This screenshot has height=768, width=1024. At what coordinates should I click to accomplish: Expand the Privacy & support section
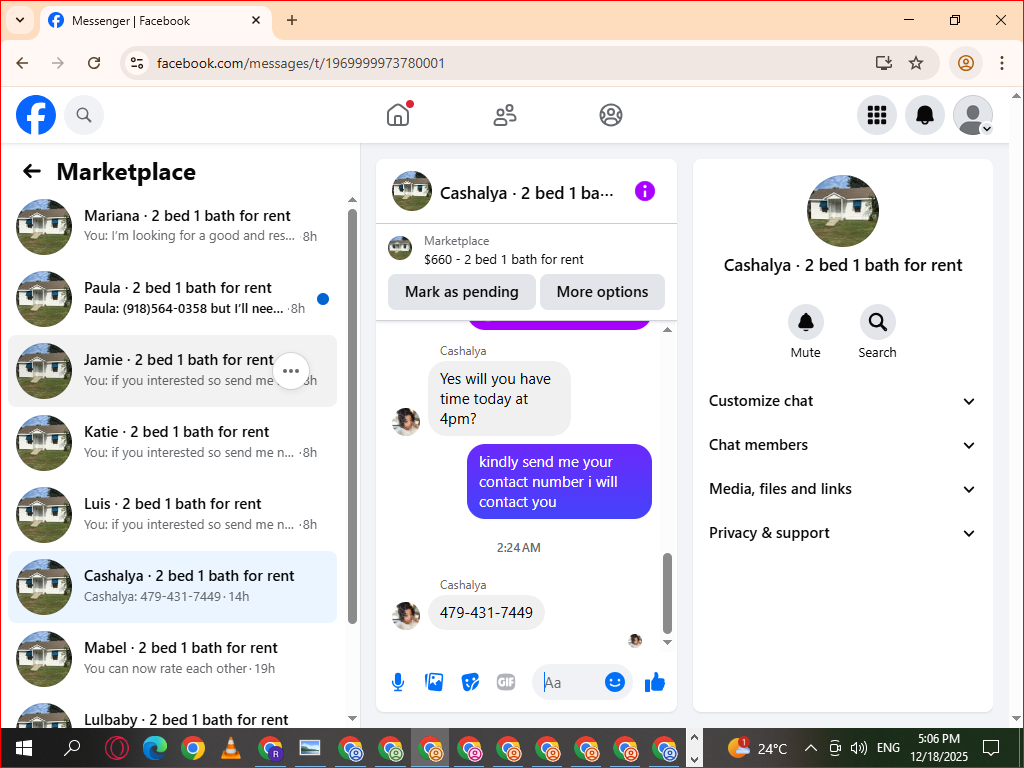(x=842, y=533)
